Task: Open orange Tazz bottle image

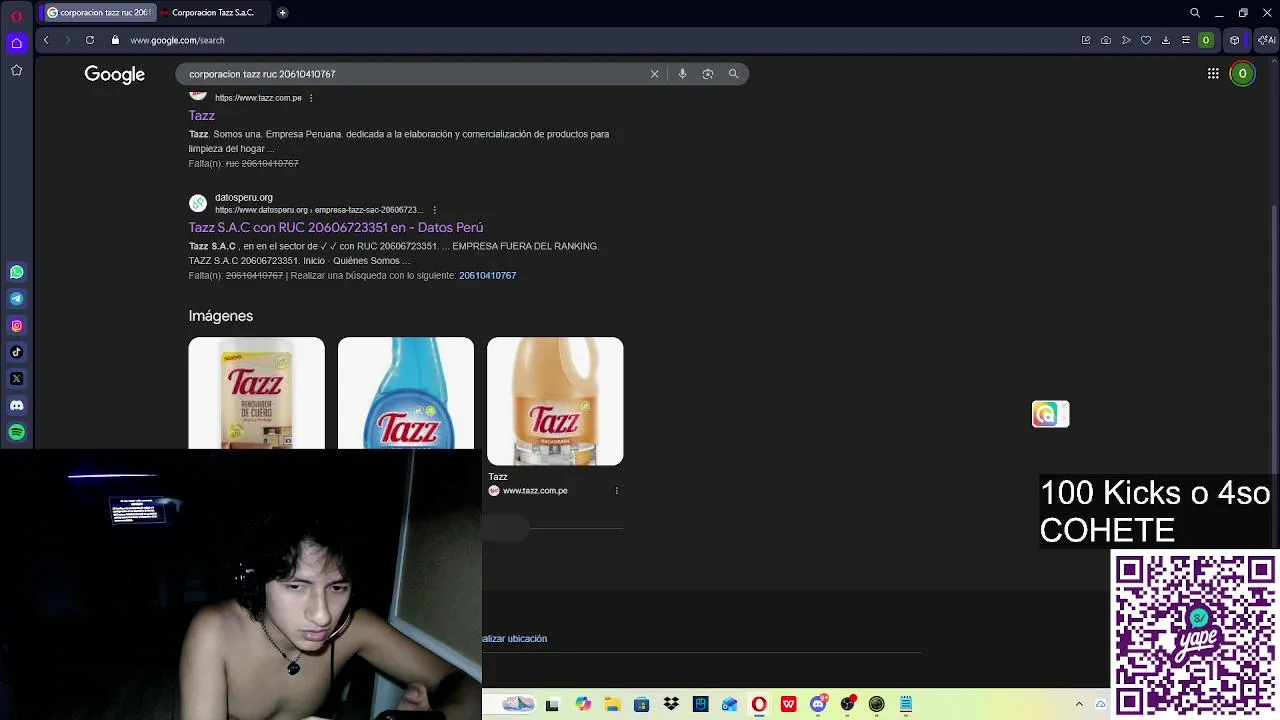Action: point(555,401)
